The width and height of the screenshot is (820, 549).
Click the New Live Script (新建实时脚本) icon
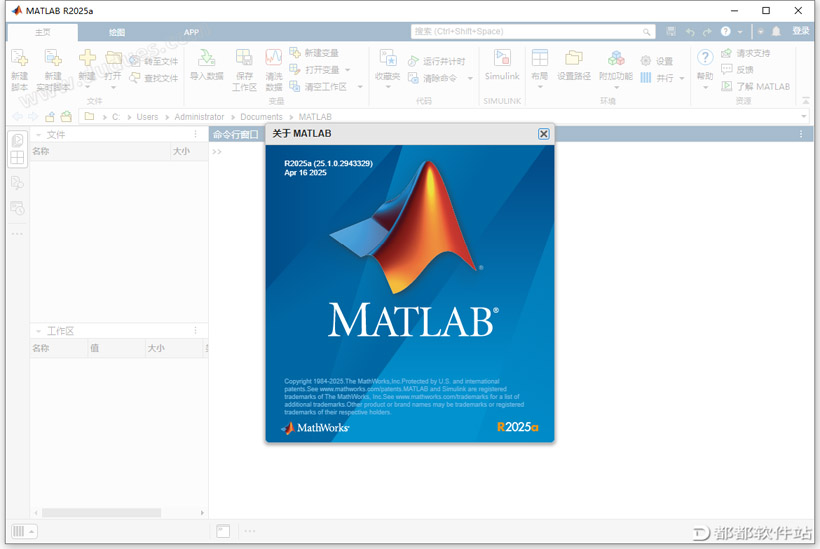[53, 58]
